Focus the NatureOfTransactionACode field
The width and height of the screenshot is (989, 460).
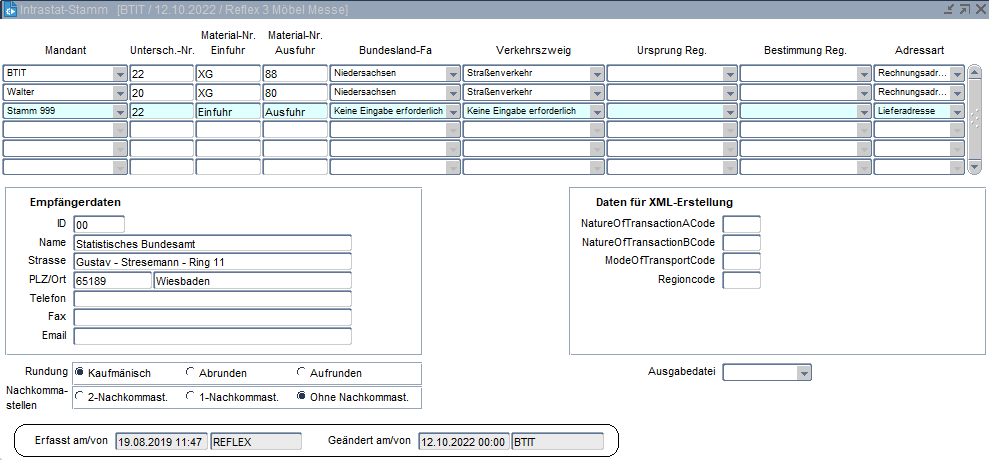coord(741,224)
